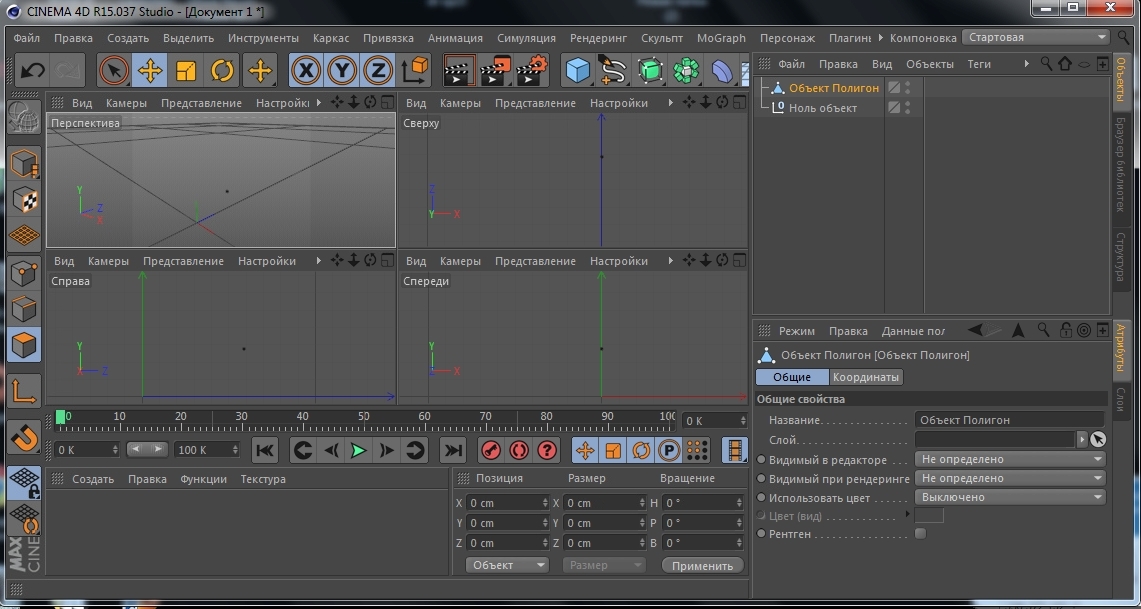This screenshot has width=1141, height=609.
Task: Add a Cube primitive object
Action: pyautogui.click(x=578, y=71)
